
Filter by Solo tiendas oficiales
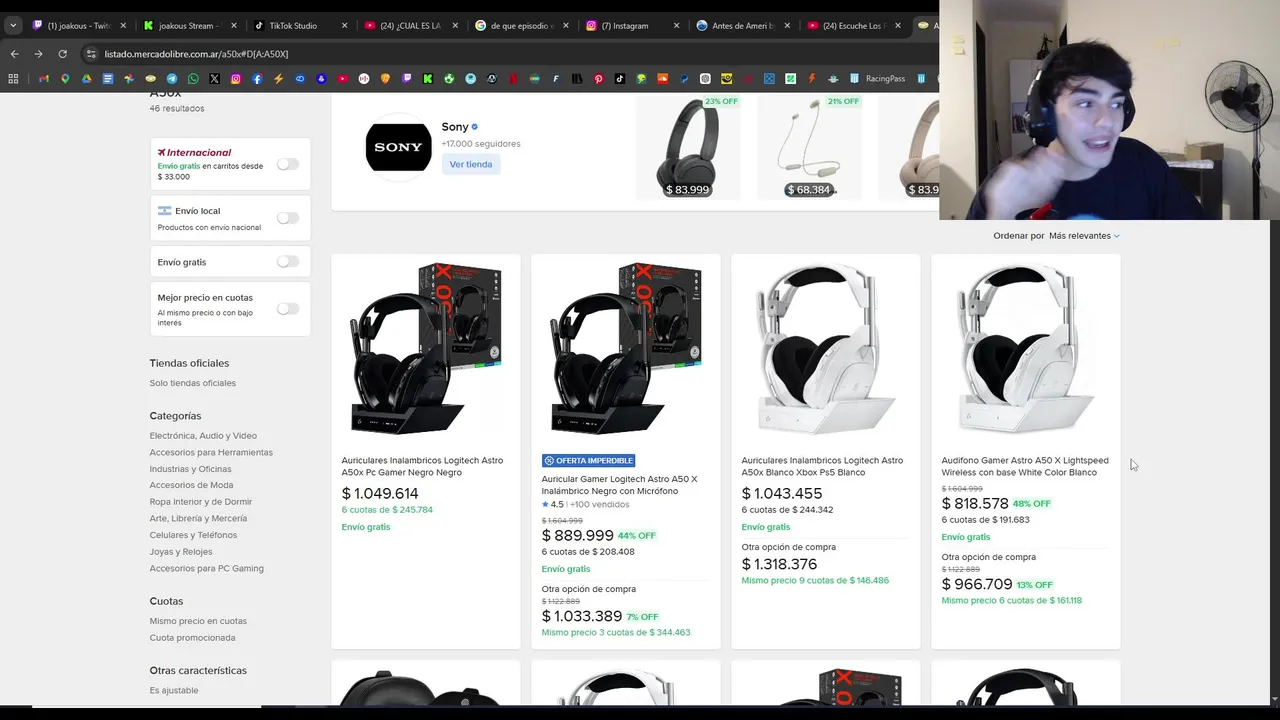tap(193, 383)
